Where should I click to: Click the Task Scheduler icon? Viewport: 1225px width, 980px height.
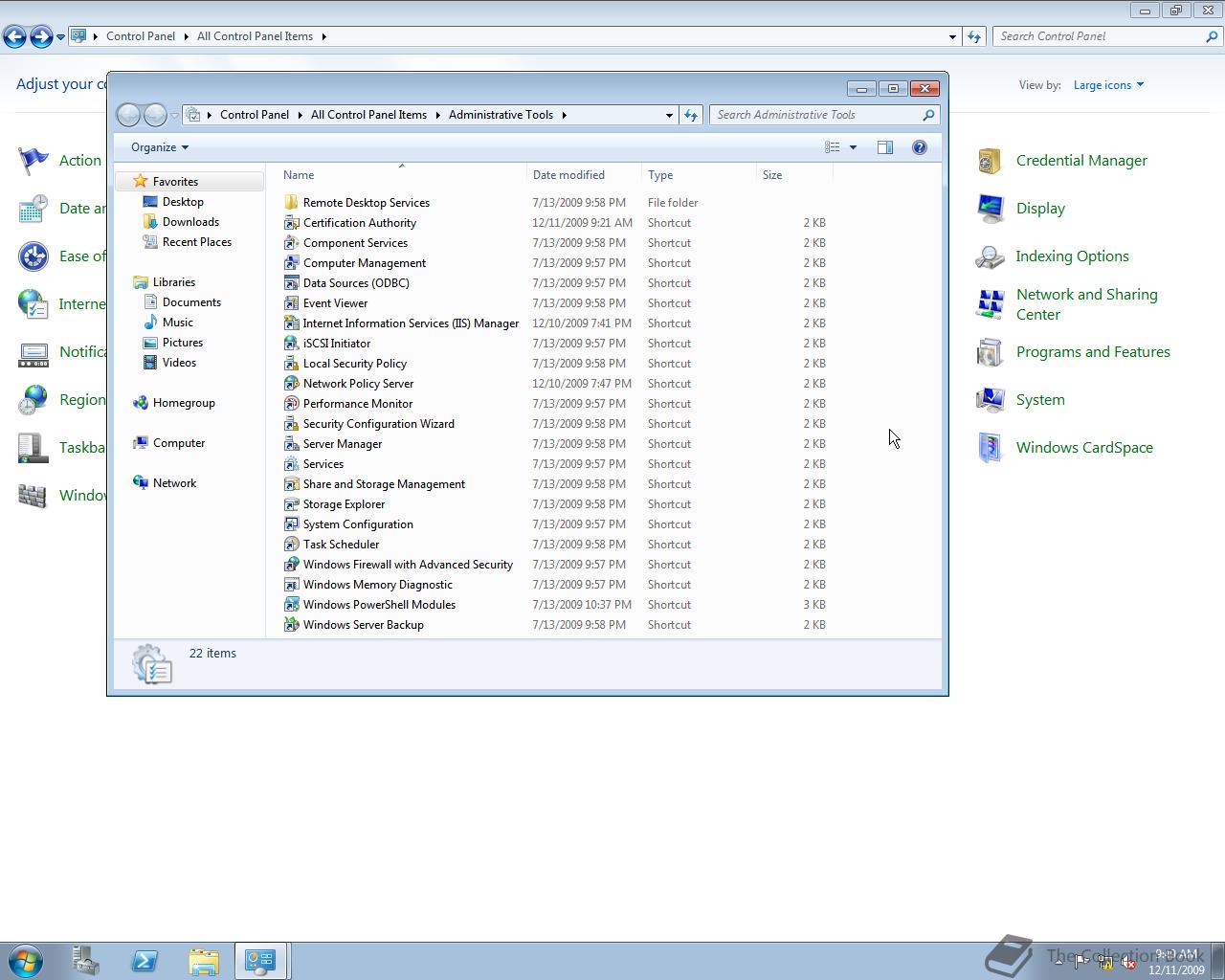[291, 545]
